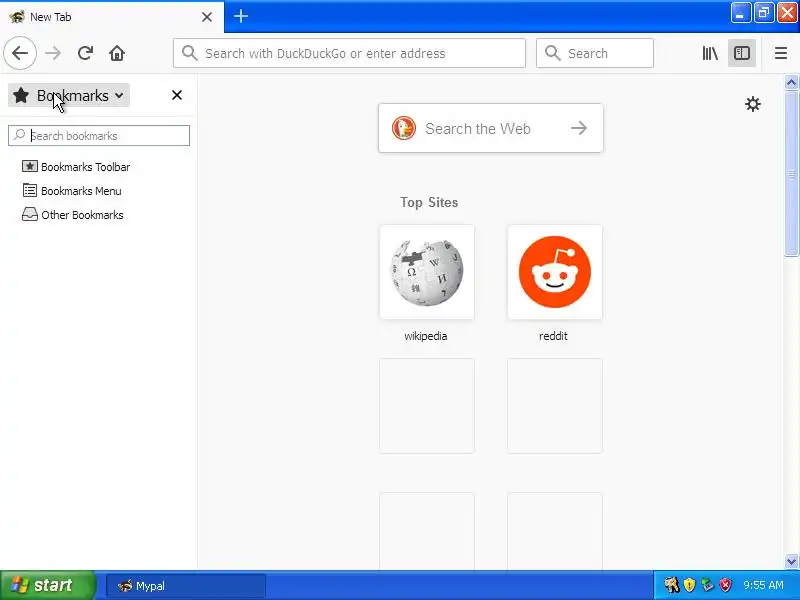Open a new tab with plus button

pos(241,16)
